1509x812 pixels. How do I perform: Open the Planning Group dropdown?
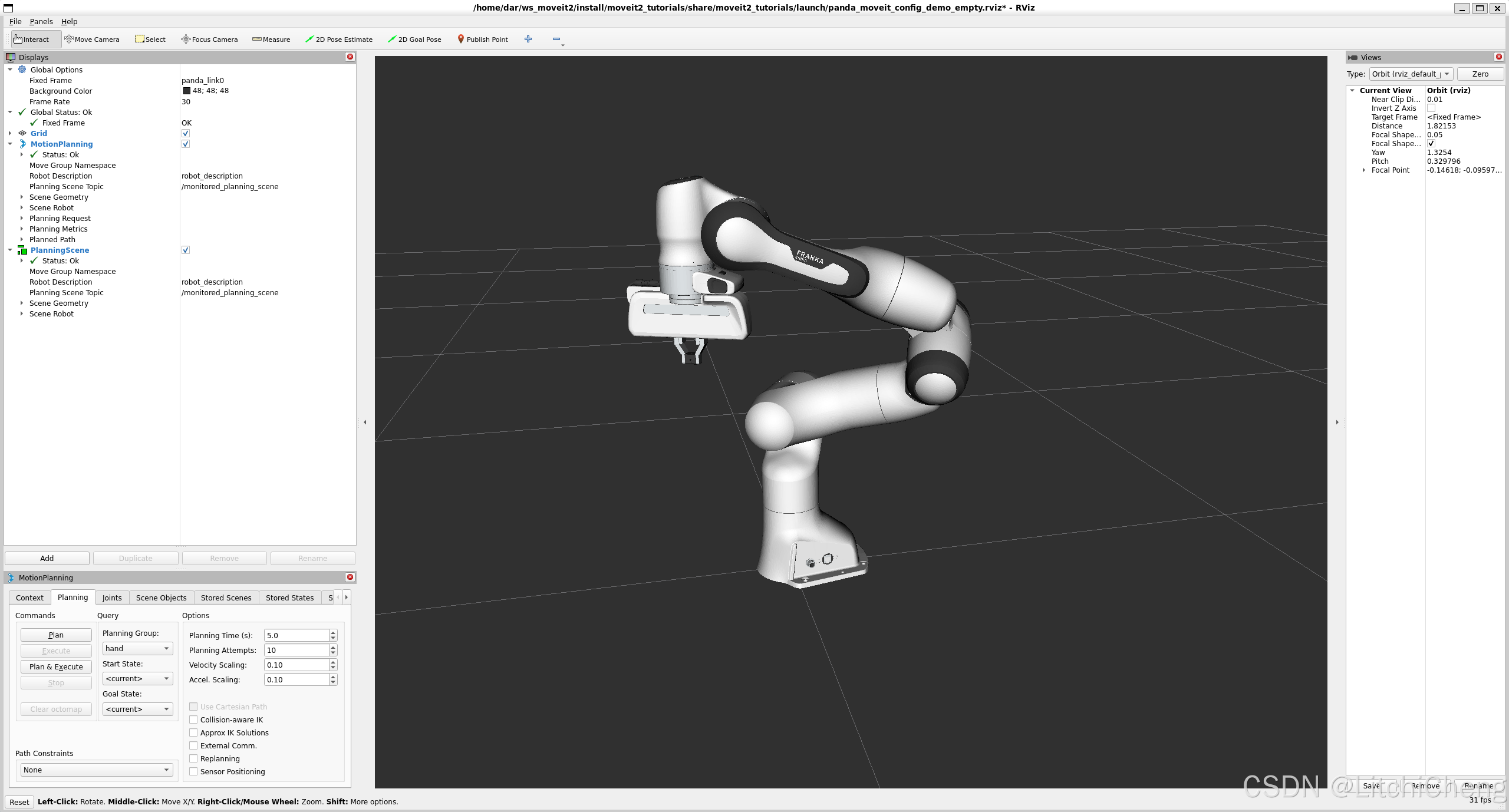coord(137,648)
